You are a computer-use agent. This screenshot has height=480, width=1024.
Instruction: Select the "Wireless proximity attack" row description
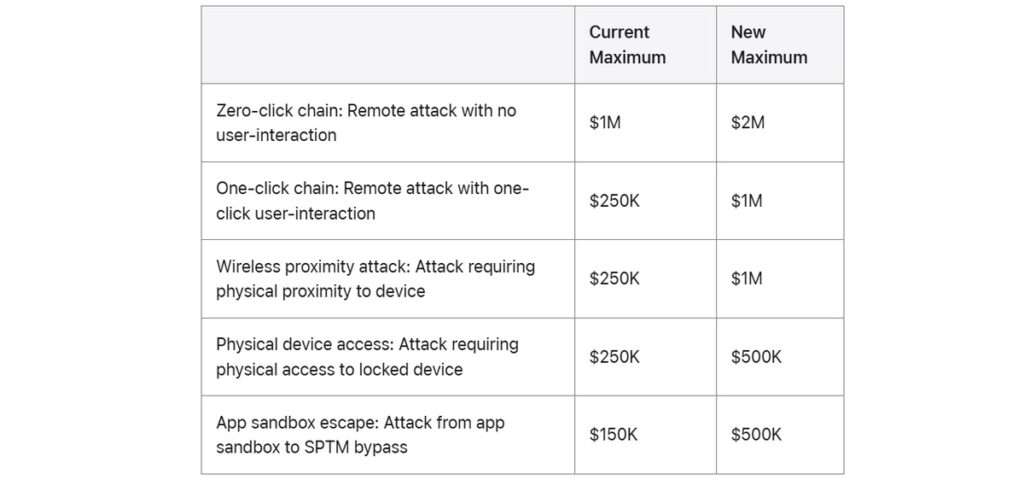coord(375,279)
